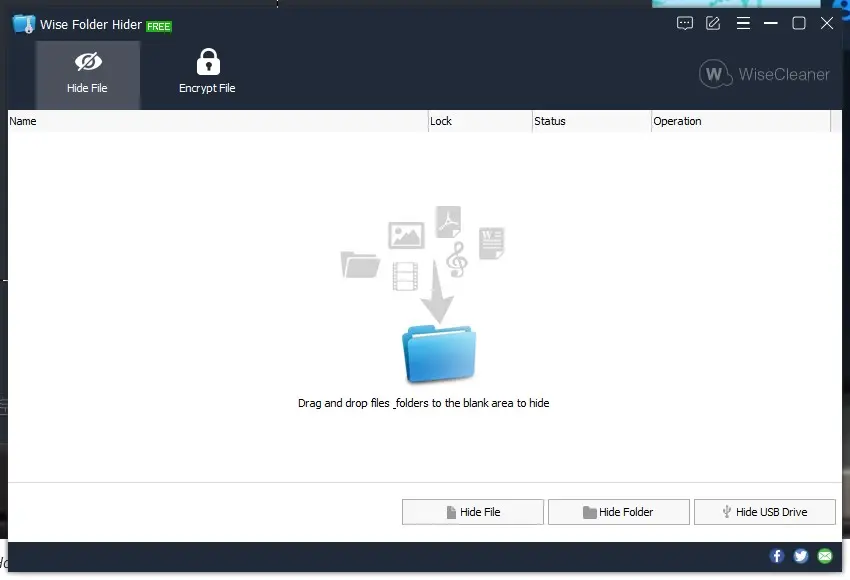This screenshot has height=580, width=850.
Task: Sort by the Name column header
Action: pyautogui.click(x=218, y=121)
